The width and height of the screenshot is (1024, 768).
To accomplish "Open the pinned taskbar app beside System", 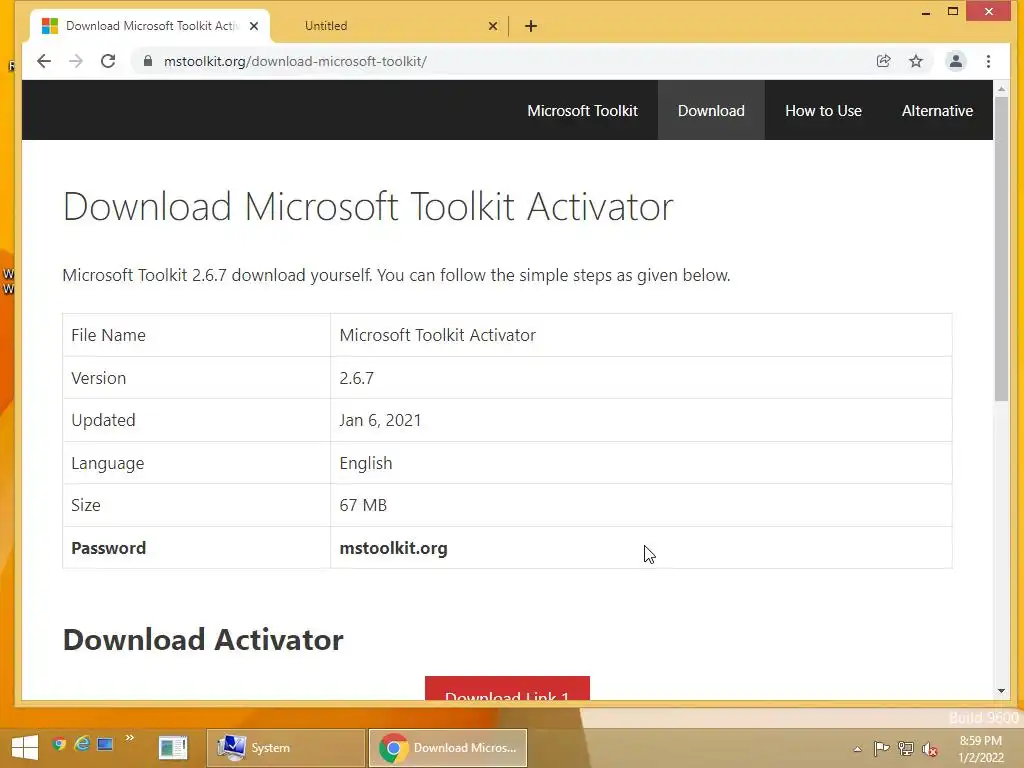I will (x=173, y=748).
